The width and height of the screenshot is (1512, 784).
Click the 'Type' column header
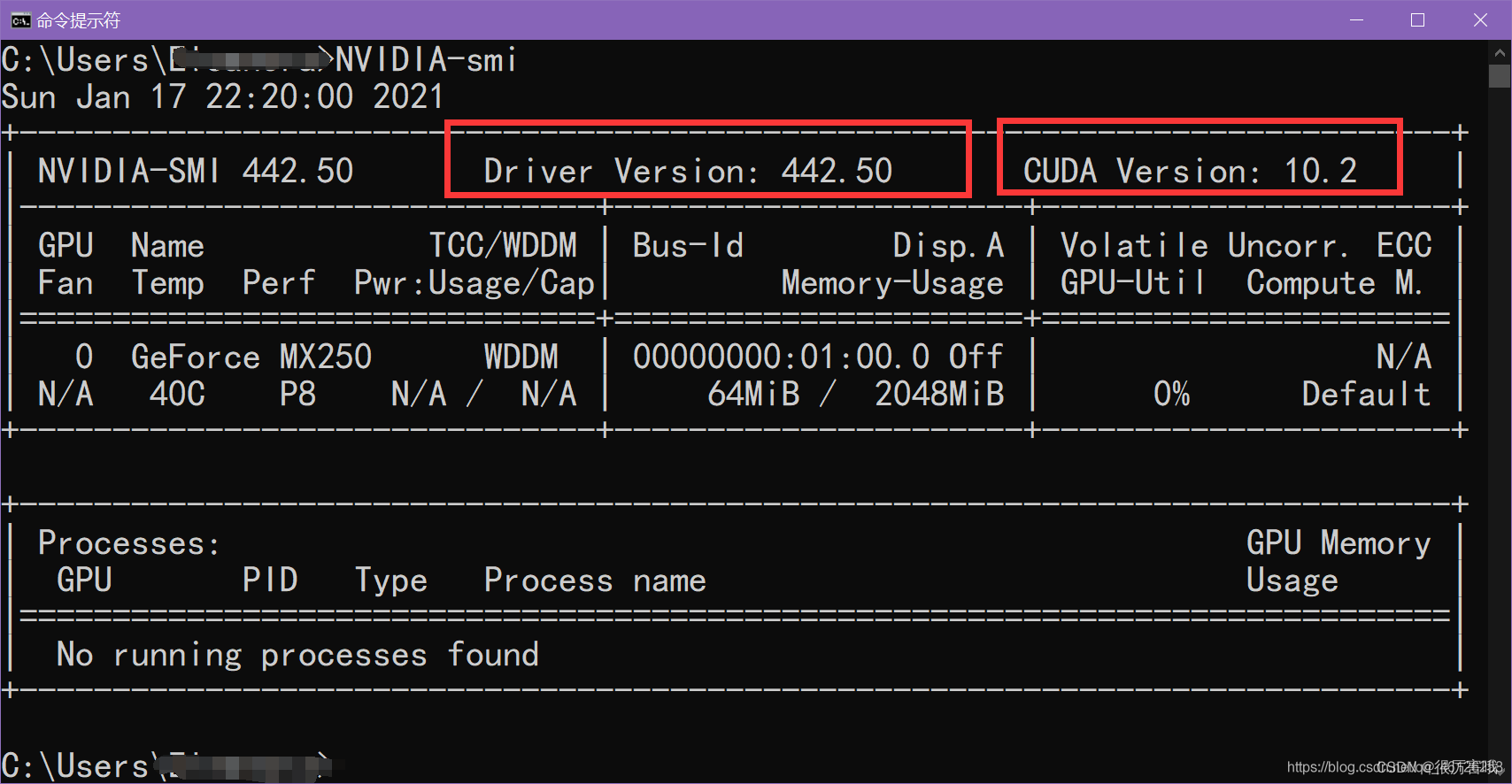coord(390,580)
